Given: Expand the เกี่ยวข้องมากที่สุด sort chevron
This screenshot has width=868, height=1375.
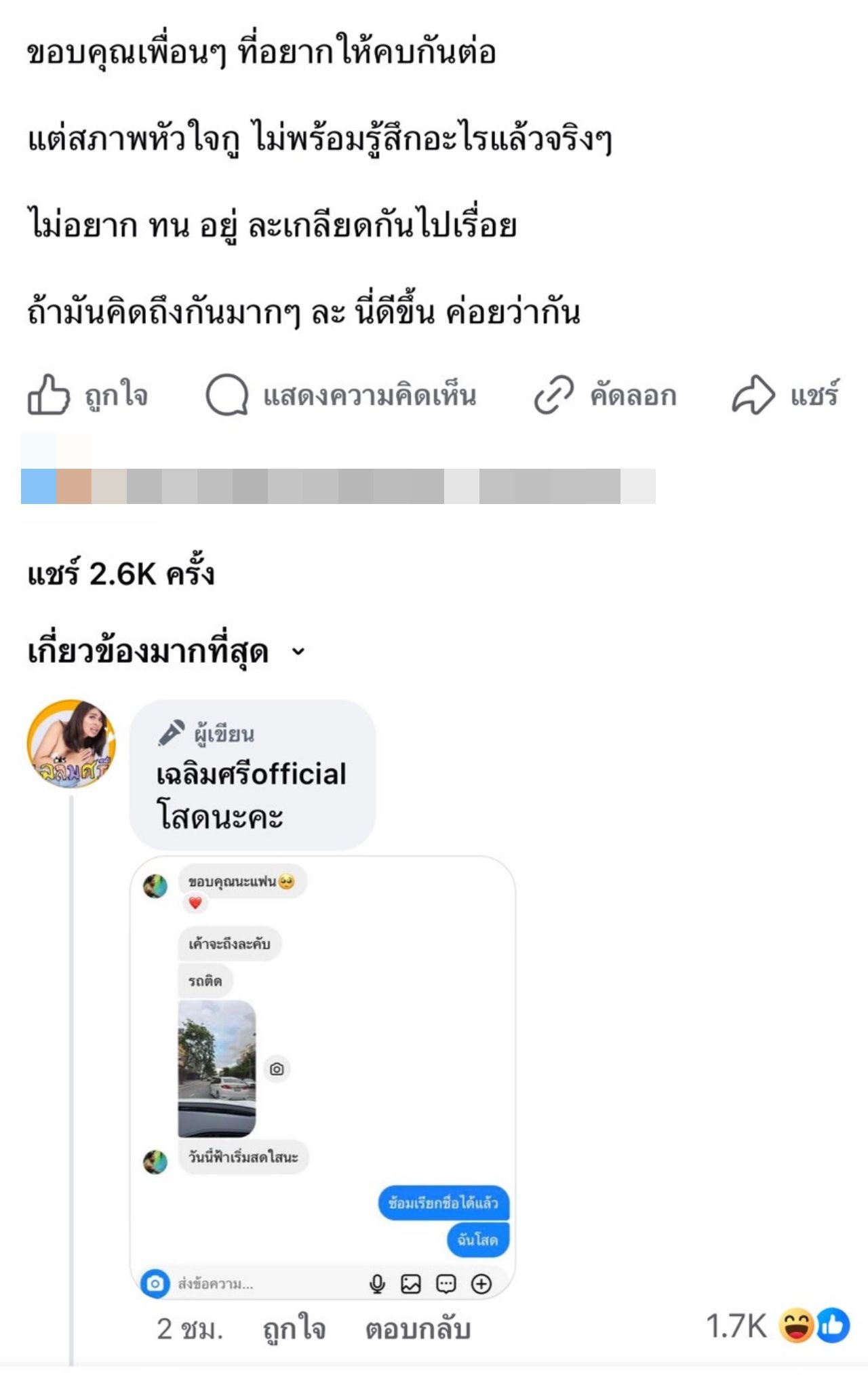Looking at the screenshot, I should pyautogui.click(x=298, y=652).
